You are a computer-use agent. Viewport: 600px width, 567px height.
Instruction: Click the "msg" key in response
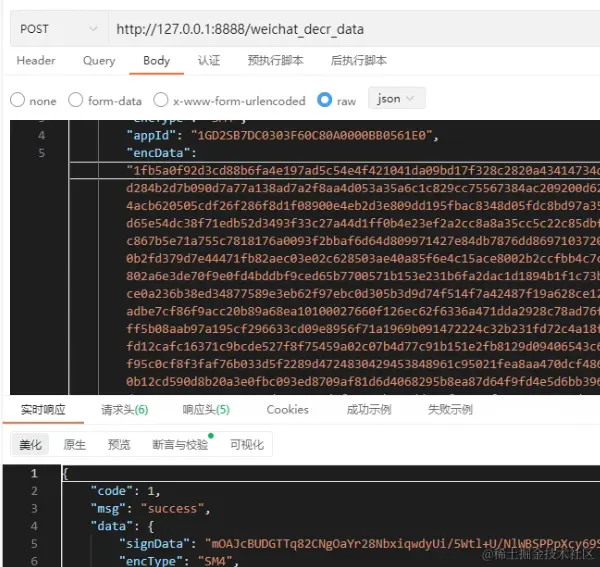tap(108, 509)
